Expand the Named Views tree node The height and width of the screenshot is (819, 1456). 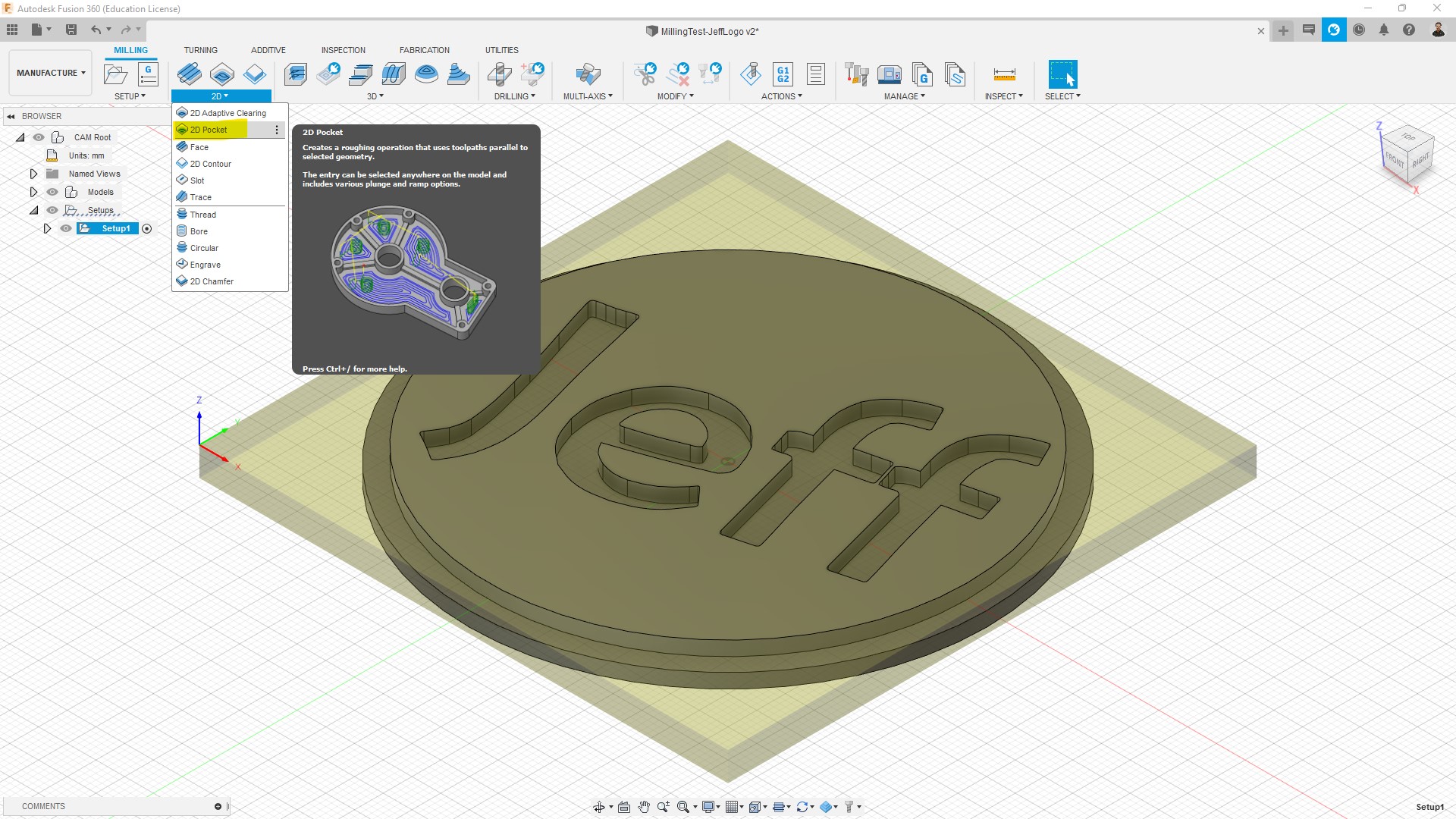(x=33, y=174)
